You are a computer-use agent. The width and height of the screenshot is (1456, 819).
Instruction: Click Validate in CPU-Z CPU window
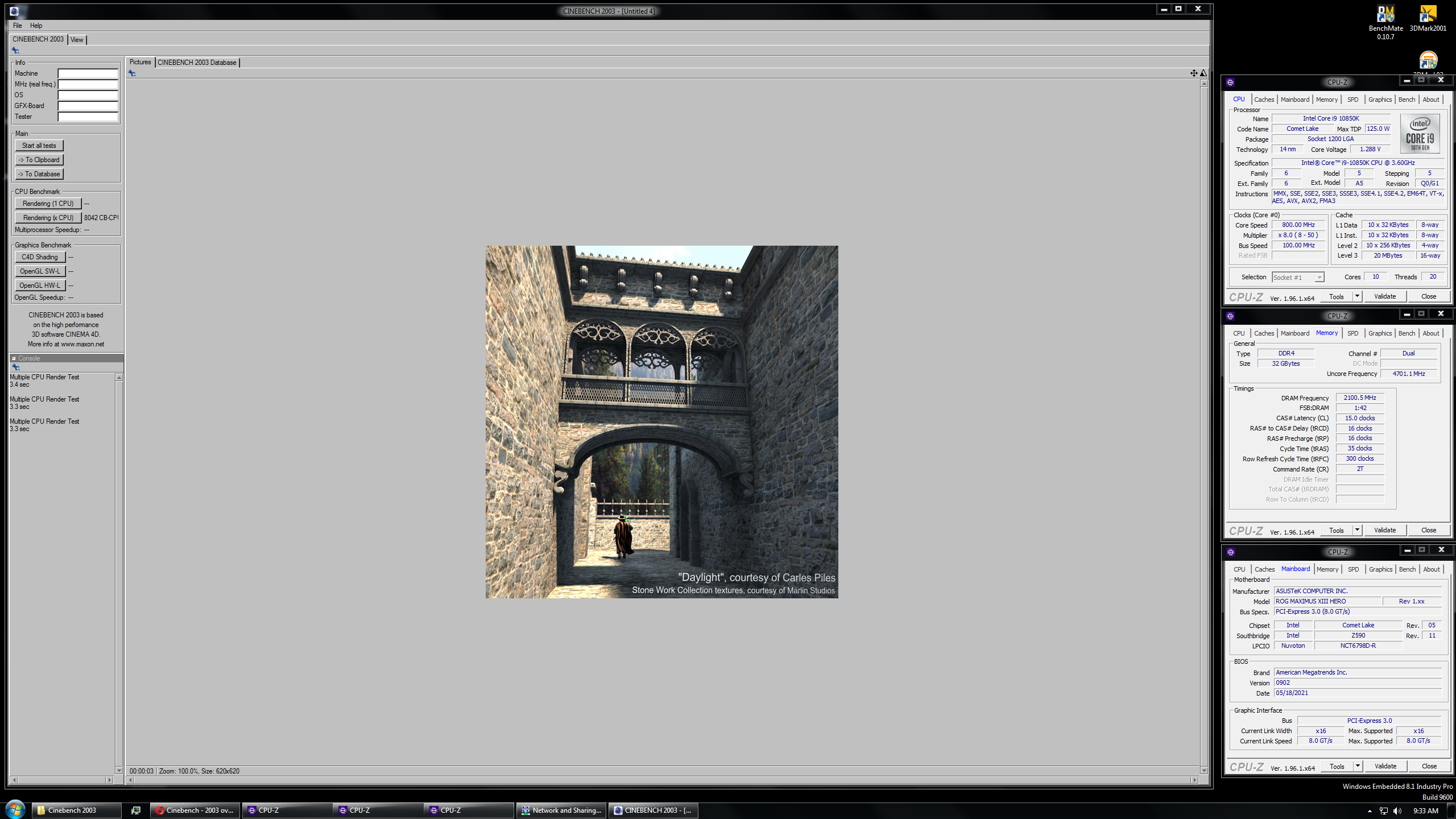tap(1385, 296)
